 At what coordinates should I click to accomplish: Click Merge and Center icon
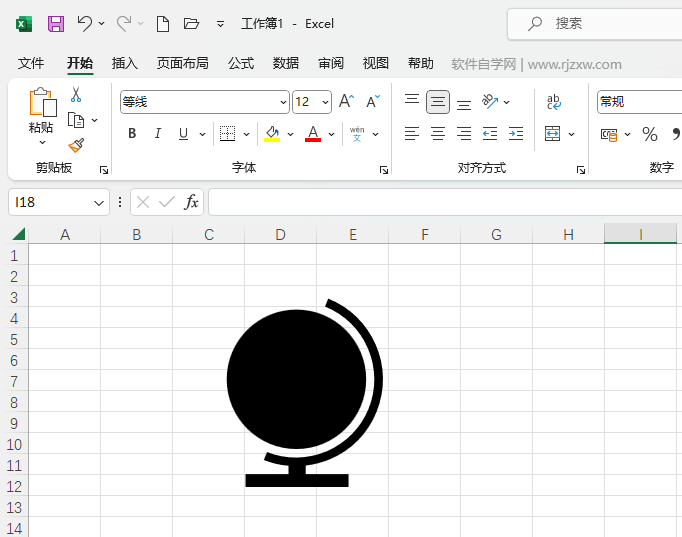(x=552, y=134)
